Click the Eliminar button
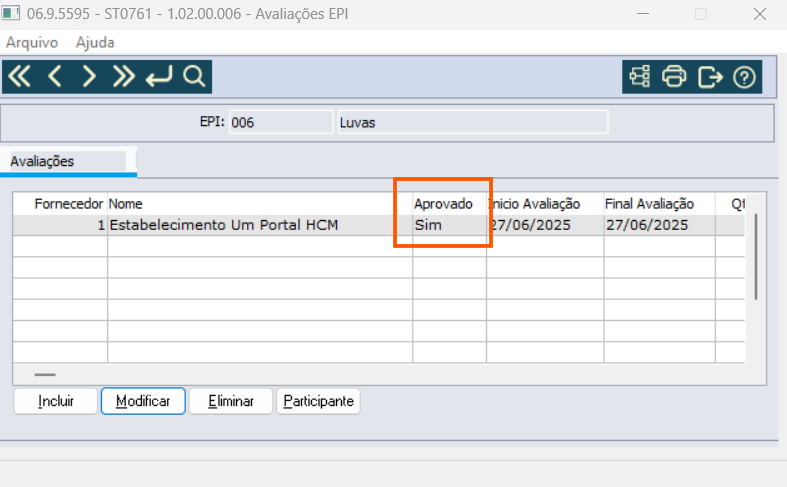The image size is (787, 487). coord(231,401)
